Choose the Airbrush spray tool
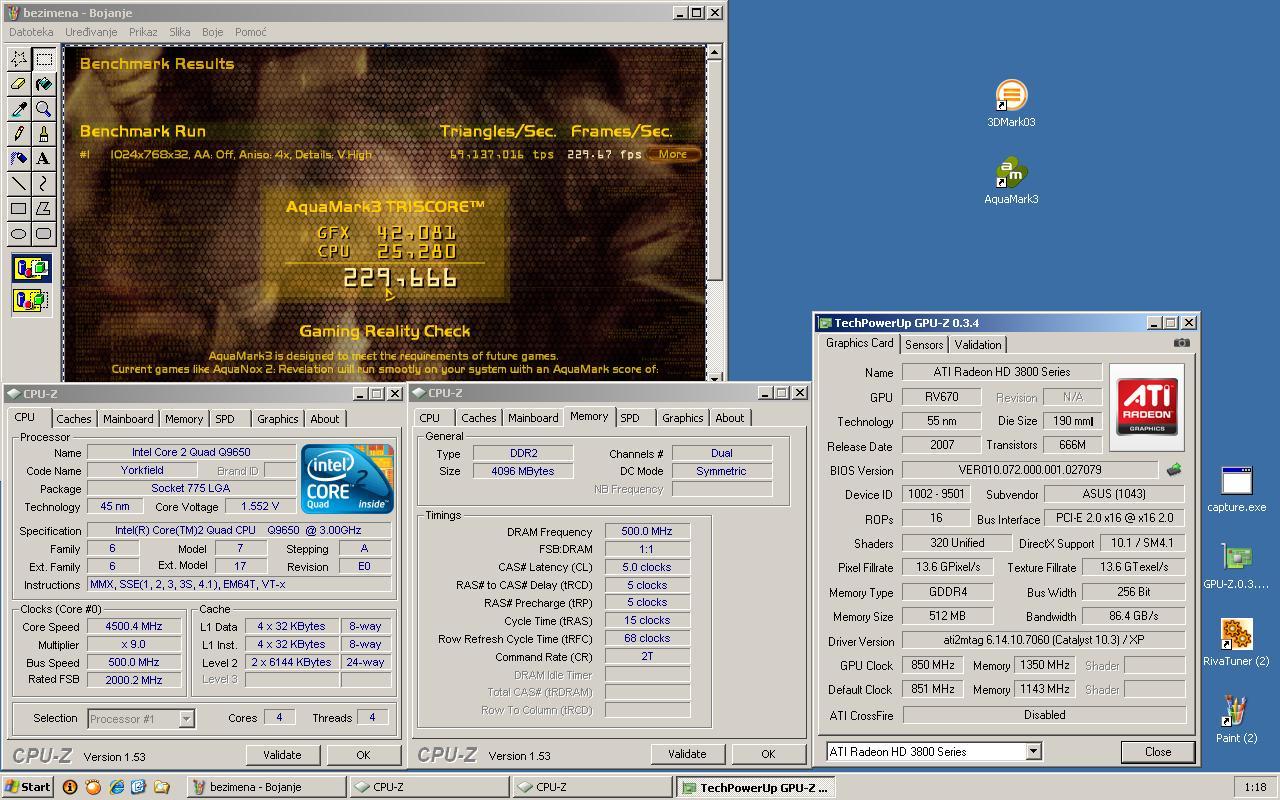 click(19, 158)
